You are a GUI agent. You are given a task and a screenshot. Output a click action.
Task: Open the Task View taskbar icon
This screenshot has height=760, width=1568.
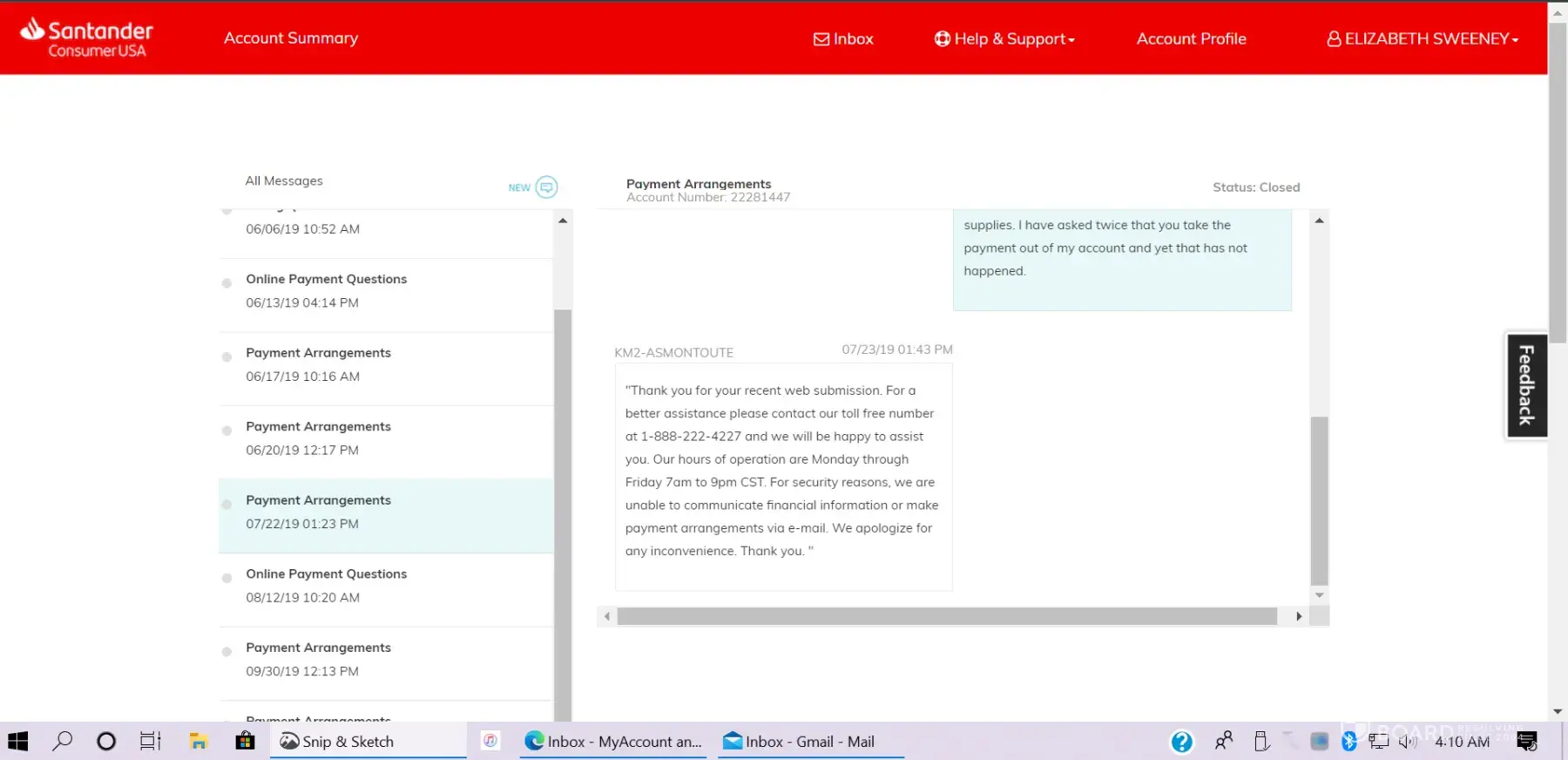click(151, 742)
